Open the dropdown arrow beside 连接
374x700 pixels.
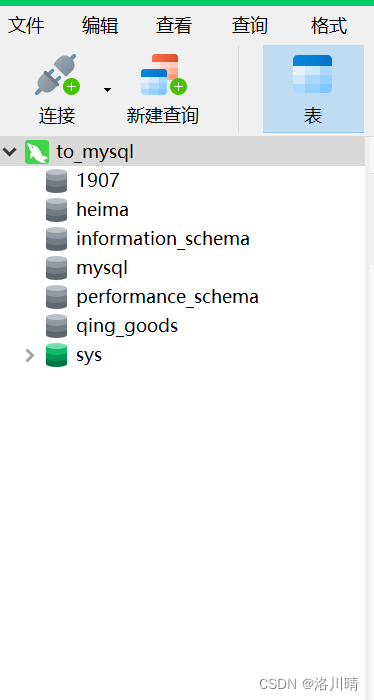click(107, 90)
